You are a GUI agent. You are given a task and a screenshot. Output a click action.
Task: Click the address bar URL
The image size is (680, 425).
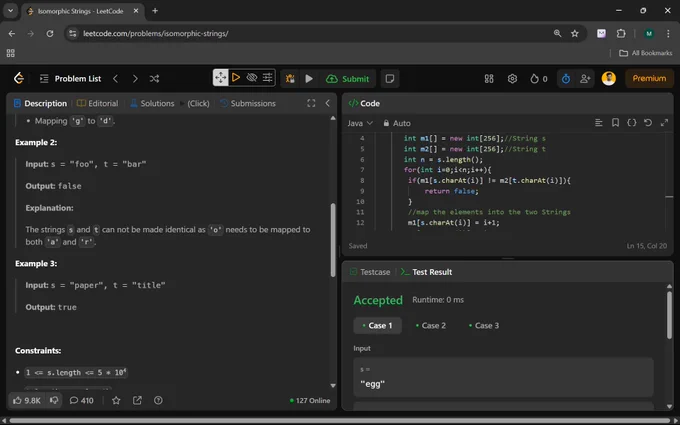tap(156, 33)
